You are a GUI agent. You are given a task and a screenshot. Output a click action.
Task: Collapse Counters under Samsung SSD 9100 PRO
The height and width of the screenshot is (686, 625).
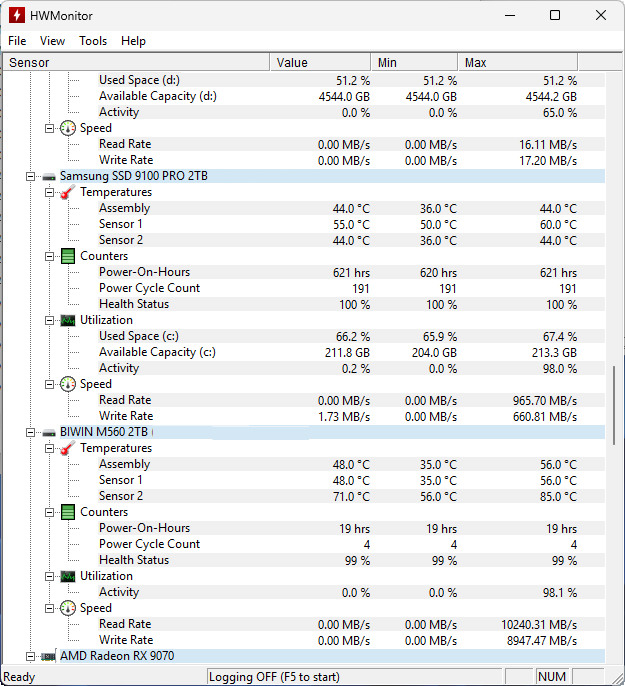pyautogui.click(x=50, y=256)
